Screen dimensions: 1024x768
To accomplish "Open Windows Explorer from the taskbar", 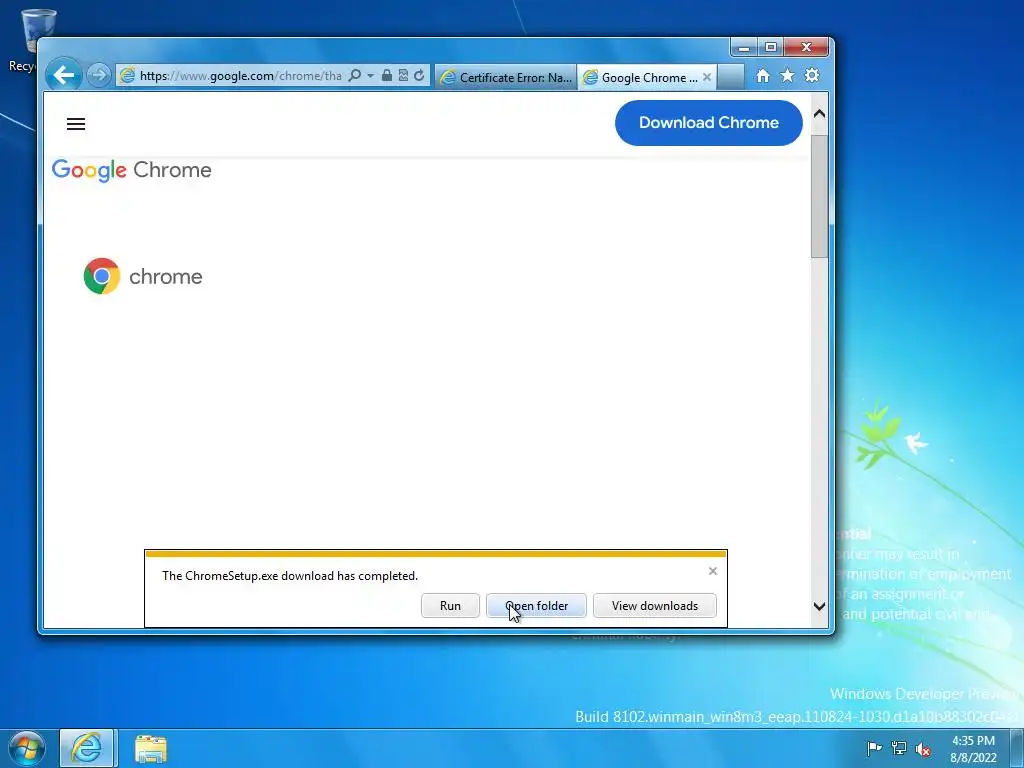I will tap(151, 748).
